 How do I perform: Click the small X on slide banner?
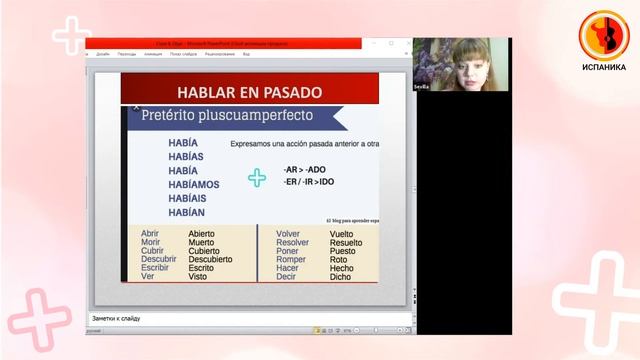coord(136,108)
